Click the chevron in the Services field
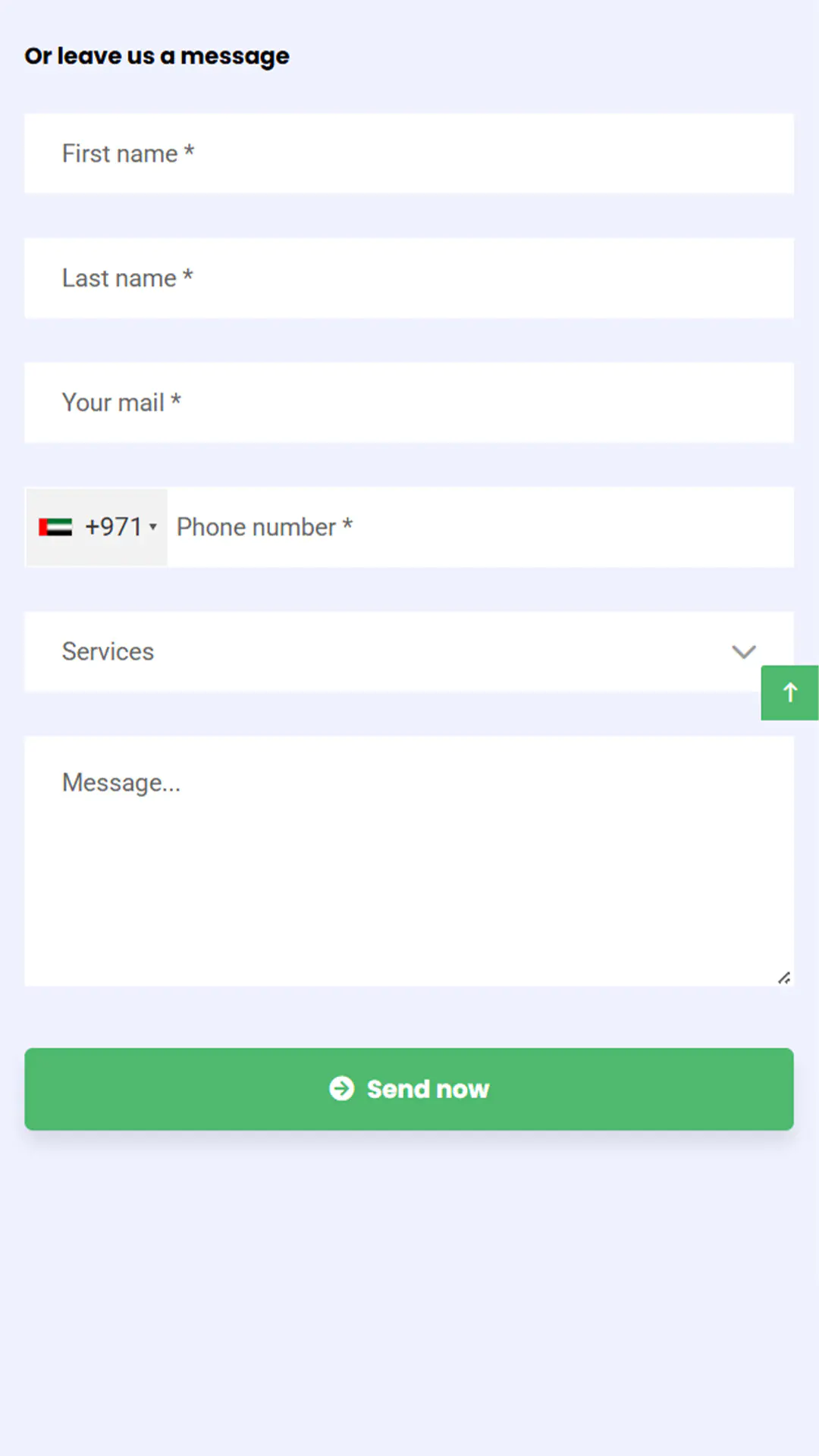Screen dimensions: 819x1456 743,651
